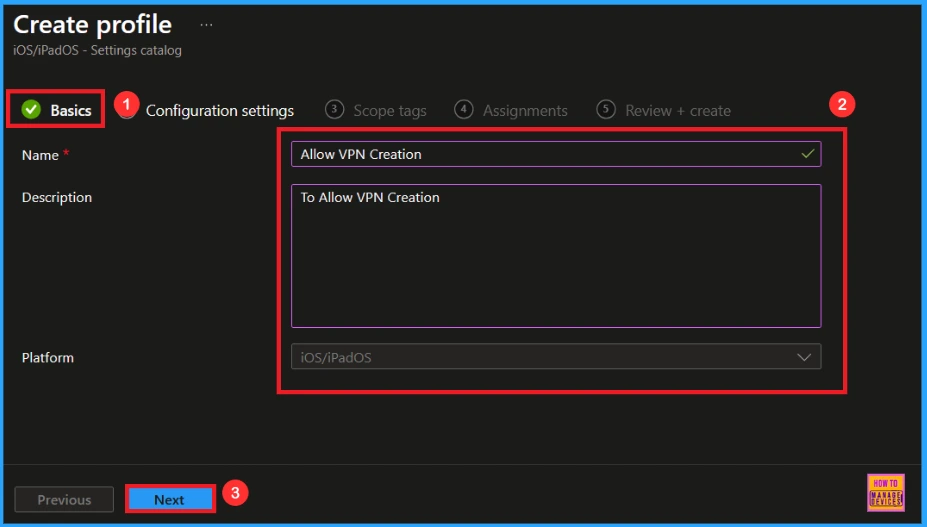This screenshot has height=527, width=927.
Task: Click the step 5 circle icon
Action: click(x=605, y=110)
